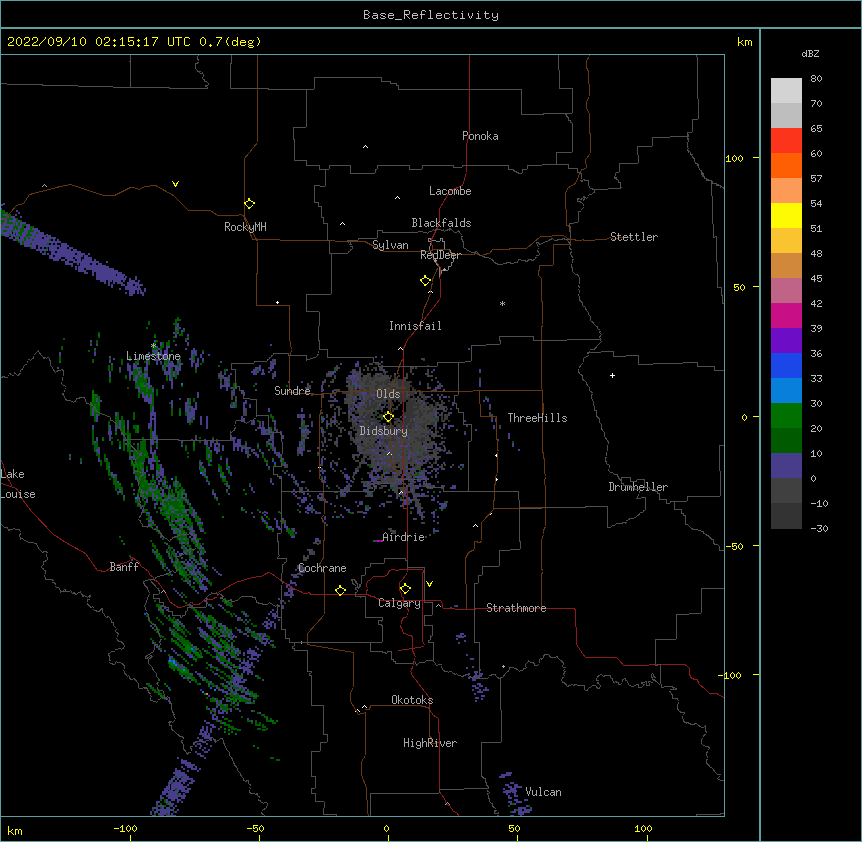Screen dimensions: 862x842
Task: Click the Ponoka city label
Action: (480, 136)
